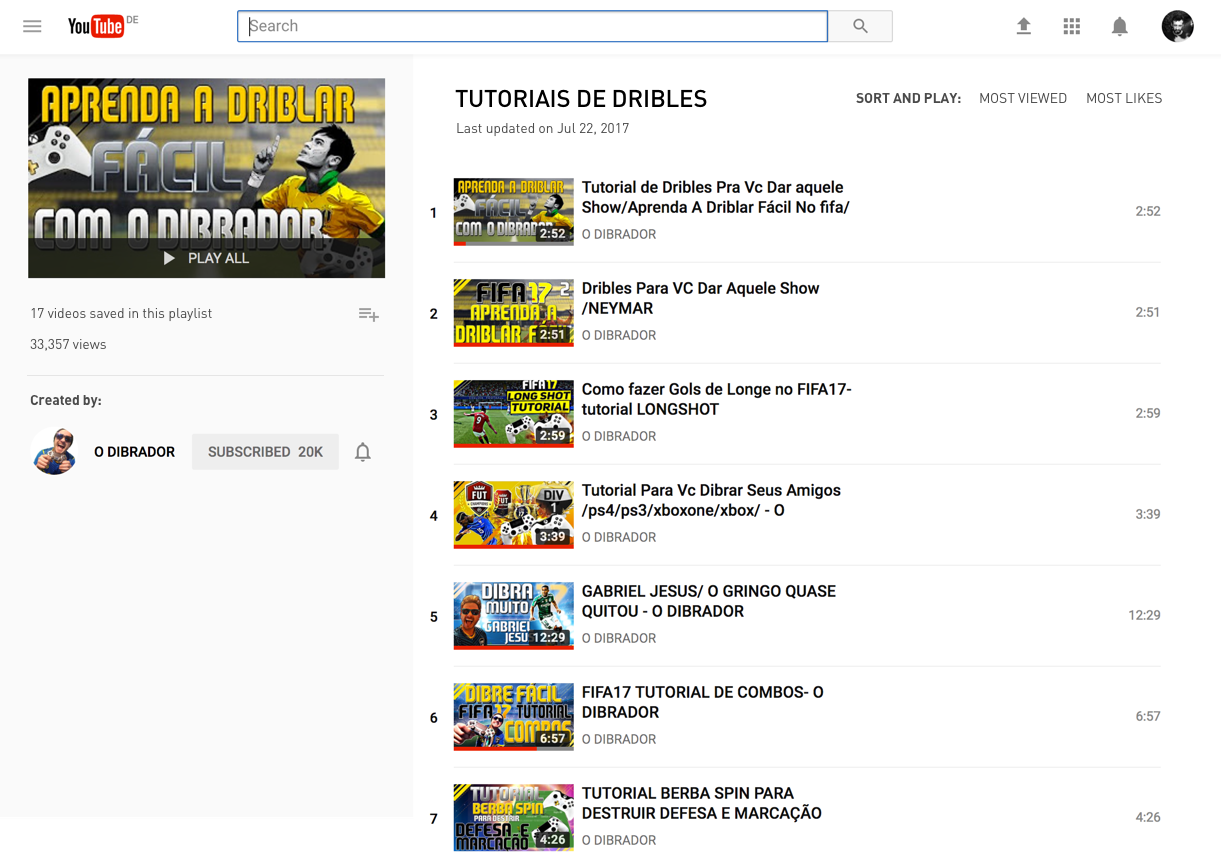Open the hamburger guide menu
Viewport: 1221px width, 866px height.
pyautogui.click(x=32, y=26)
